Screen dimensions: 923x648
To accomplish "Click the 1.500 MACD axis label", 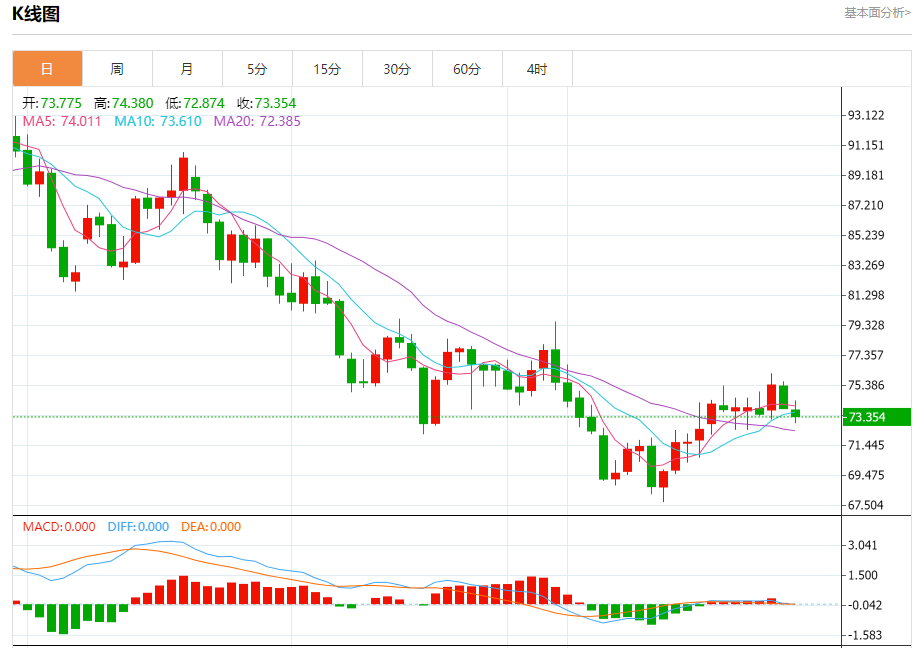I will [862, 576].
